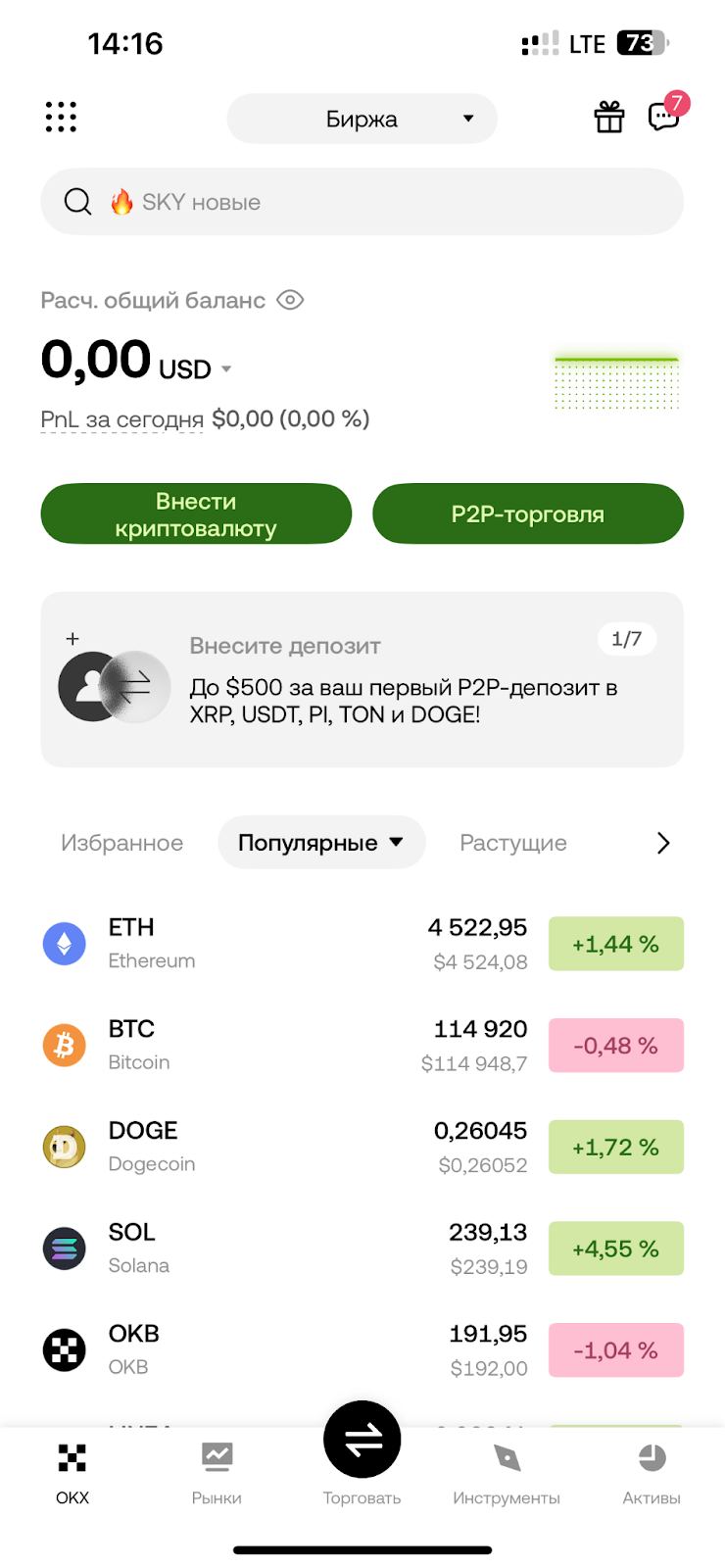Viewport: 725px width, 1568px height.
Task: Open Активы pie chart icon
Action: 652,1458
